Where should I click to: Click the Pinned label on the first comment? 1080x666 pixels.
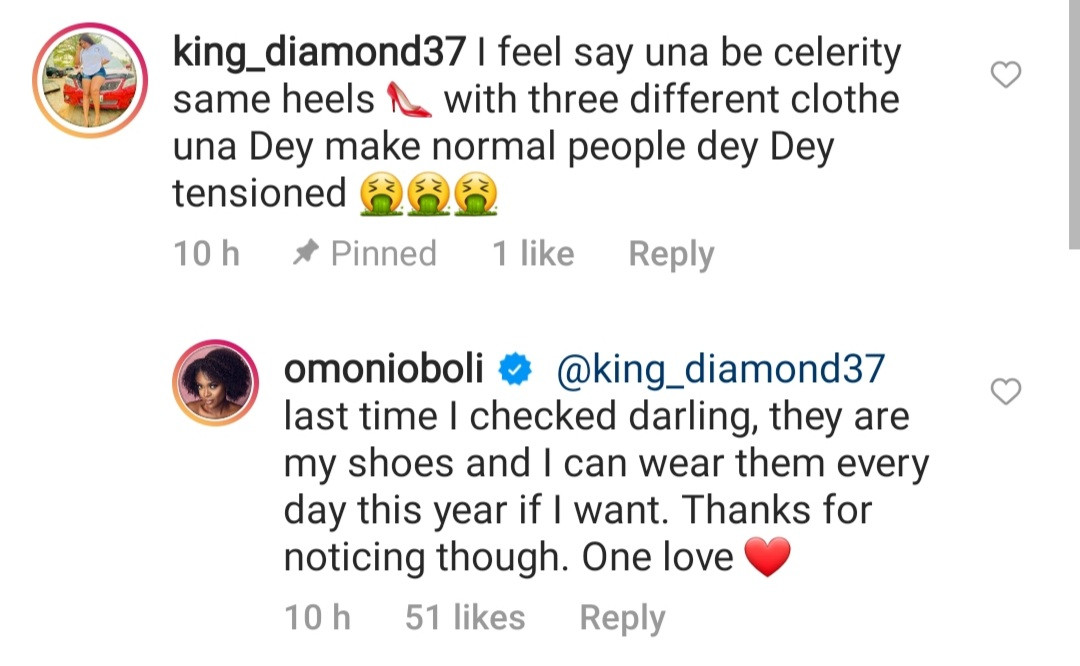[383, 254]
